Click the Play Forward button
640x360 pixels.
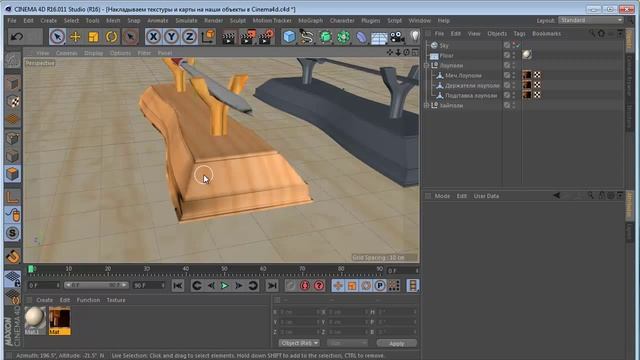click(x=224, y=286)
